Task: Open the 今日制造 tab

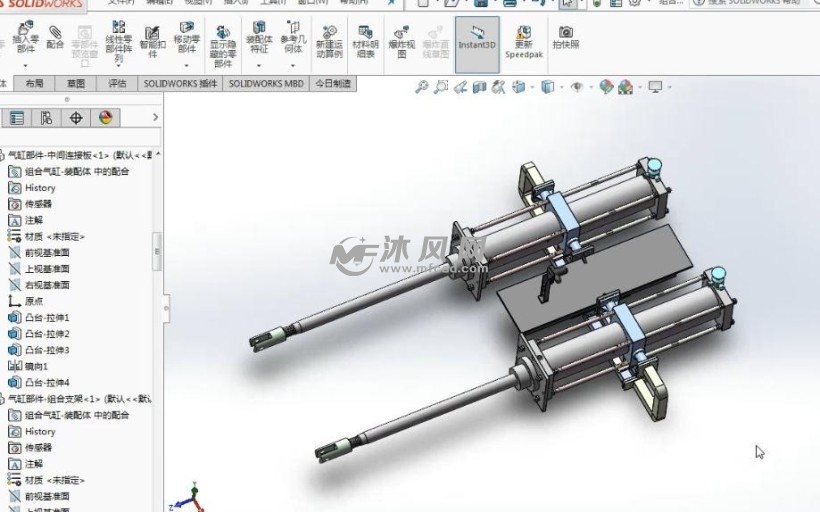Action: point(333,84)
